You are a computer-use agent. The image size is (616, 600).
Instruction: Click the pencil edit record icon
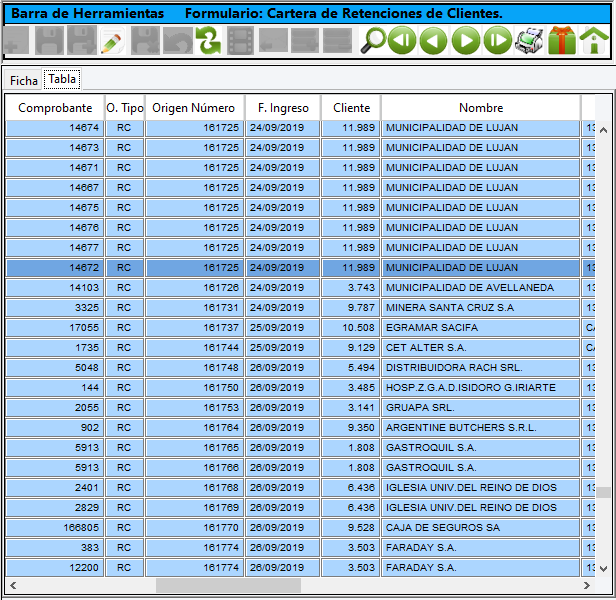[x=113, y=40]
